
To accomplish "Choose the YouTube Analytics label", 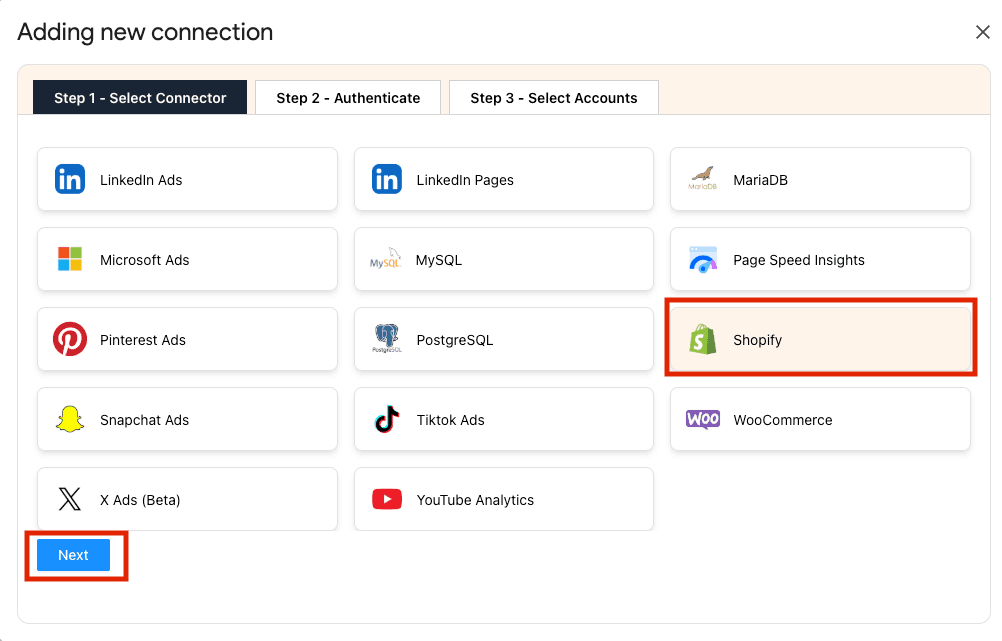I will pyautogui.click(x=475, y=500).
